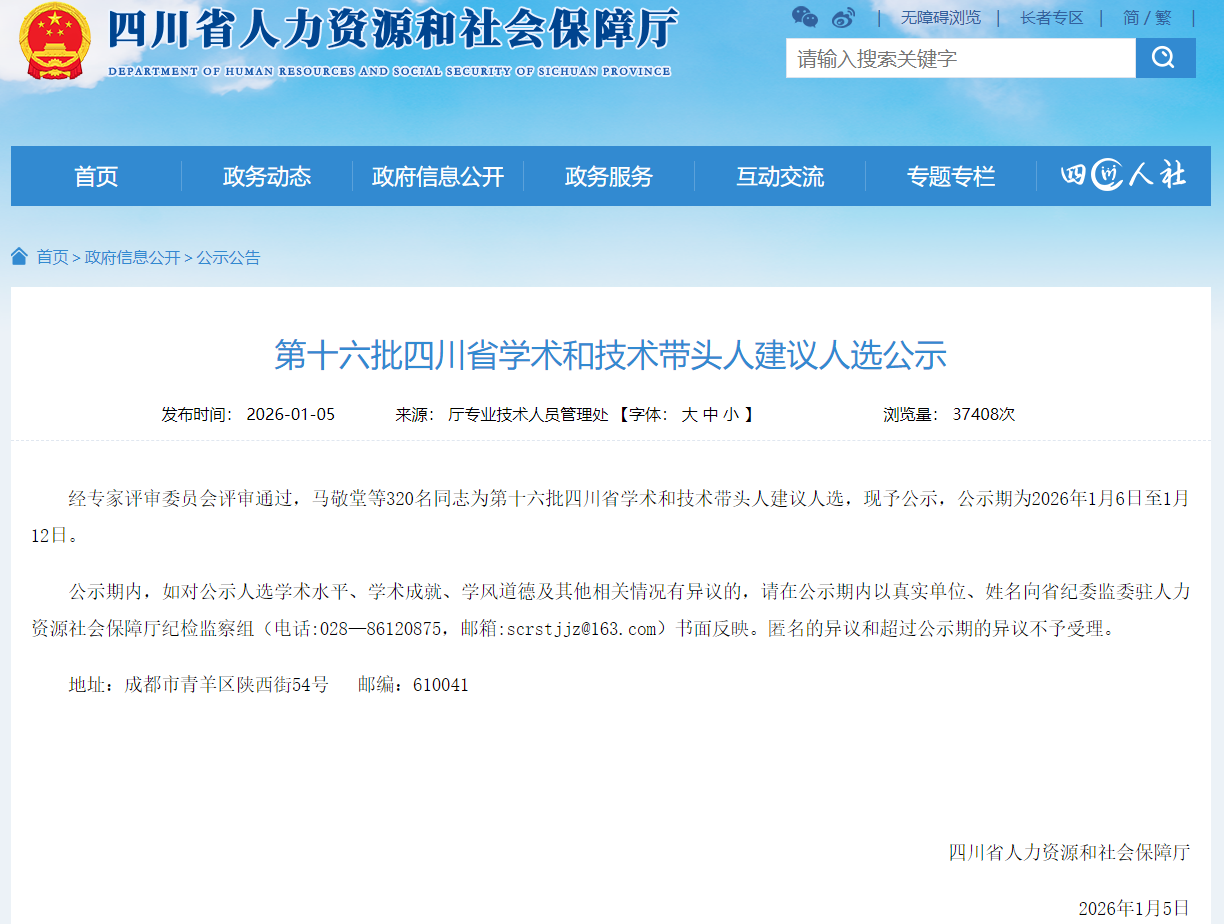Select the 首页 menu item
This screenshot has width=1224, height=924.
coord(97,176)
